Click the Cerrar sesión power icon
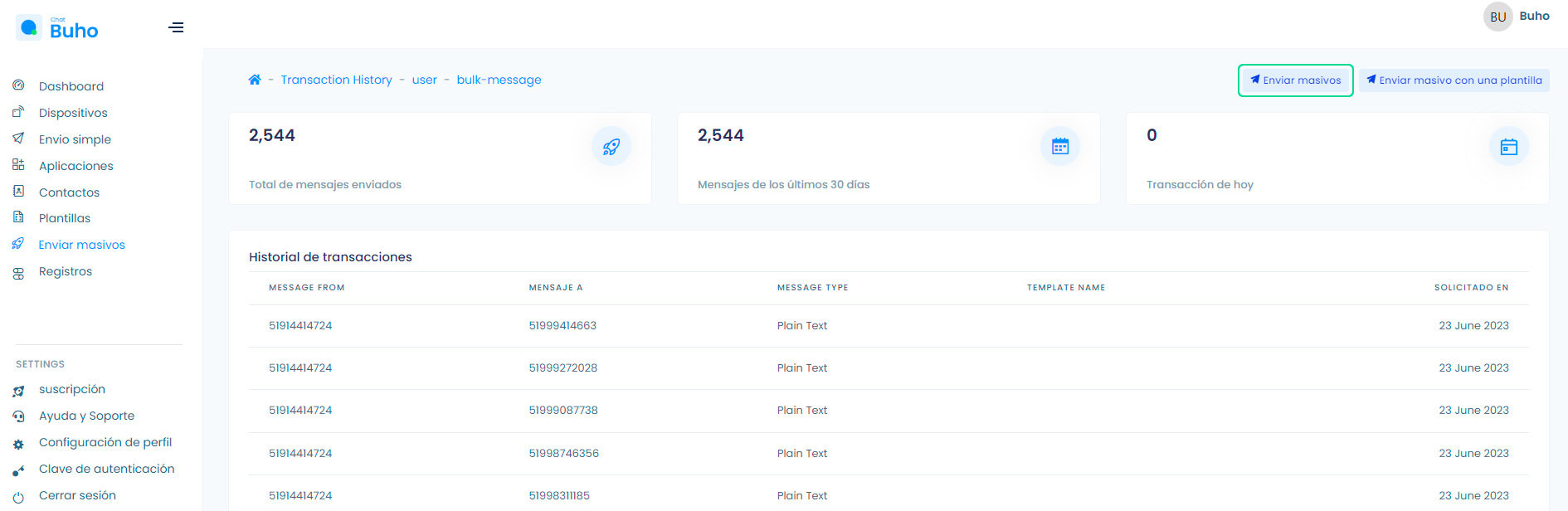Screen dimensions: 1568x511 (x=18, y=497)
